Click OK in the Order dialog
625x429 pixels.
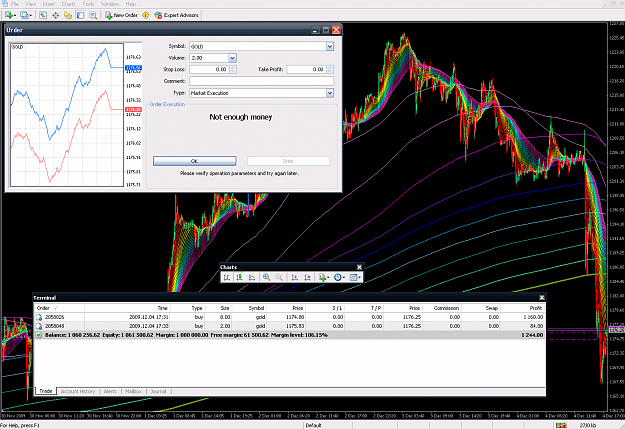195,161
